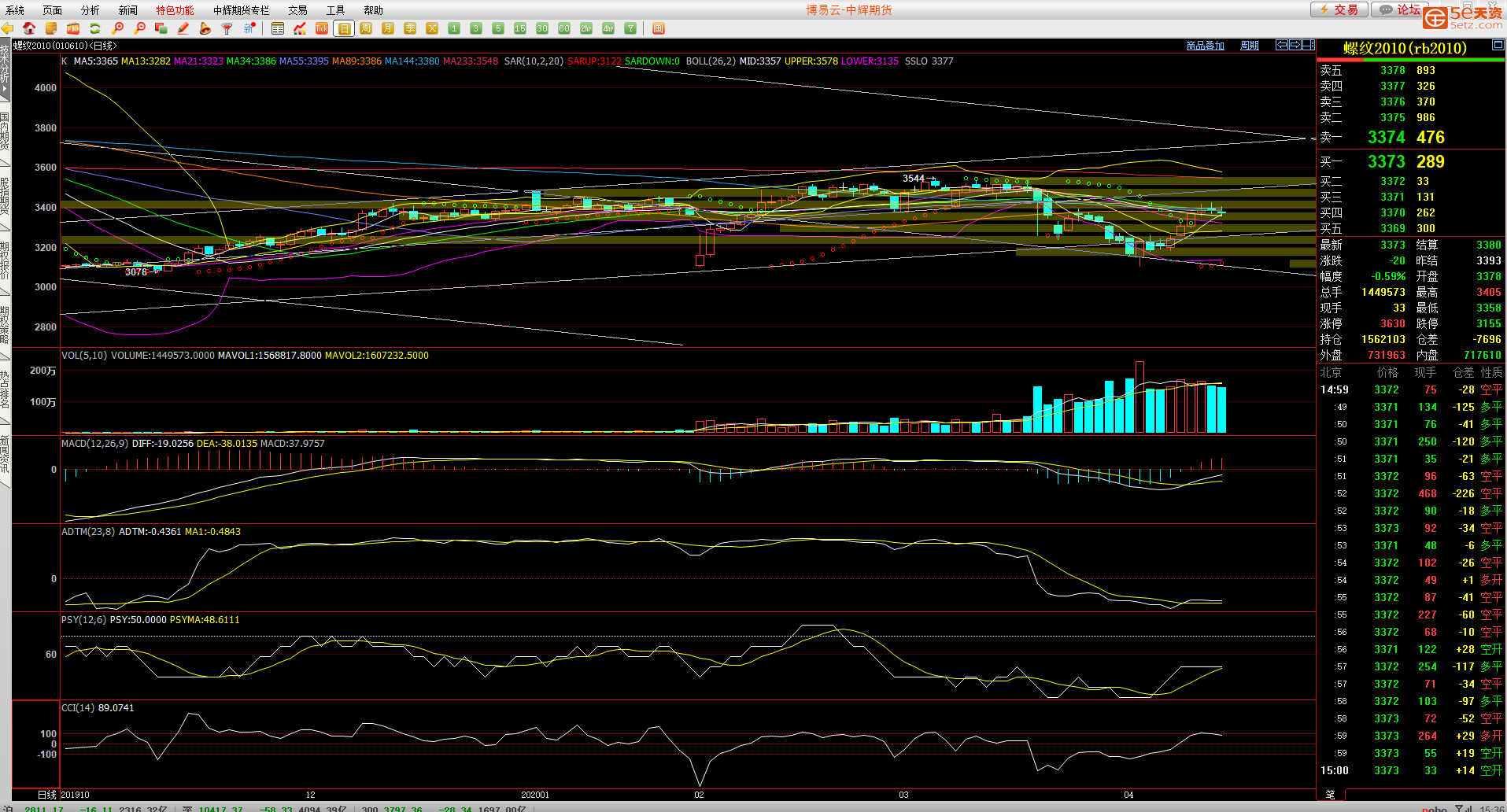This screenshot has width=1507, height=812.
Task: Click the 持仓 value 1562103
Action: pos(1383,339)
